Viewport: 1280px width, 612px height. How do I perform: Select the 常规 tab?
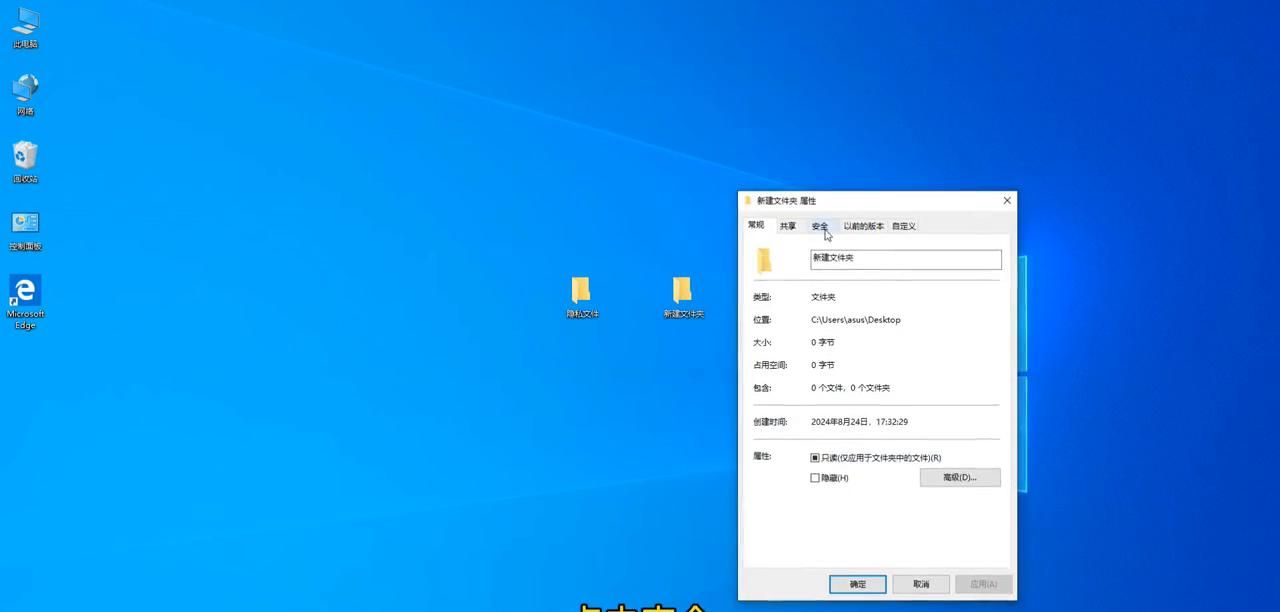[757, 225]
